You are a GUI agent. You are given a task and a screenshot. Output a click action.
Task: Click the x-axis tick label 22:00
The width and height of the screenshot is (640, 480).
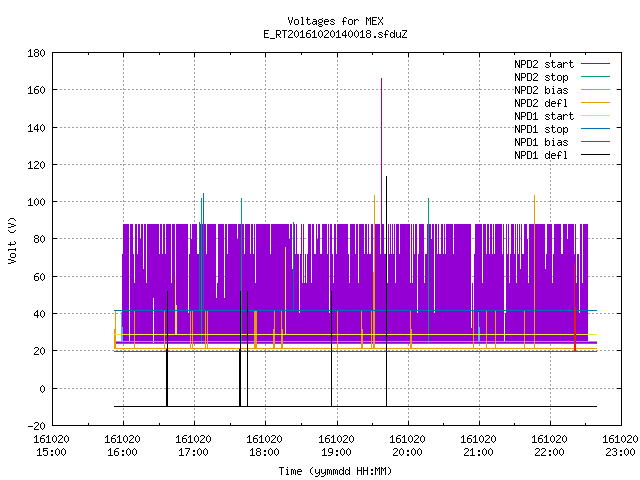(x=549, y=452)
